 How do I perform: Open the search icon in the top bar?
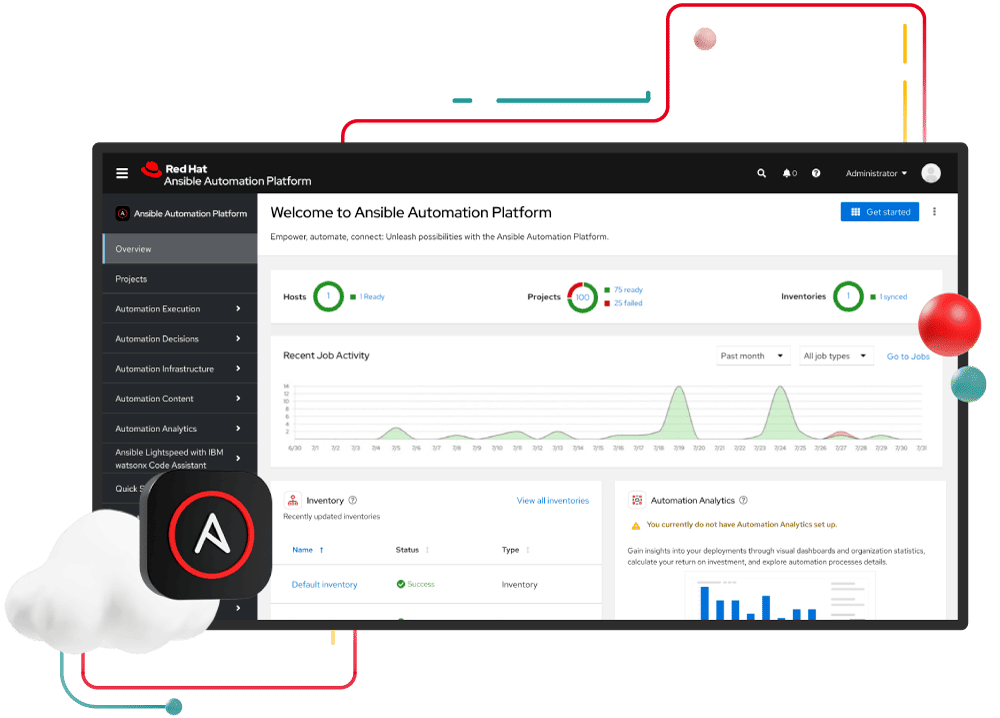coord(761,173)
